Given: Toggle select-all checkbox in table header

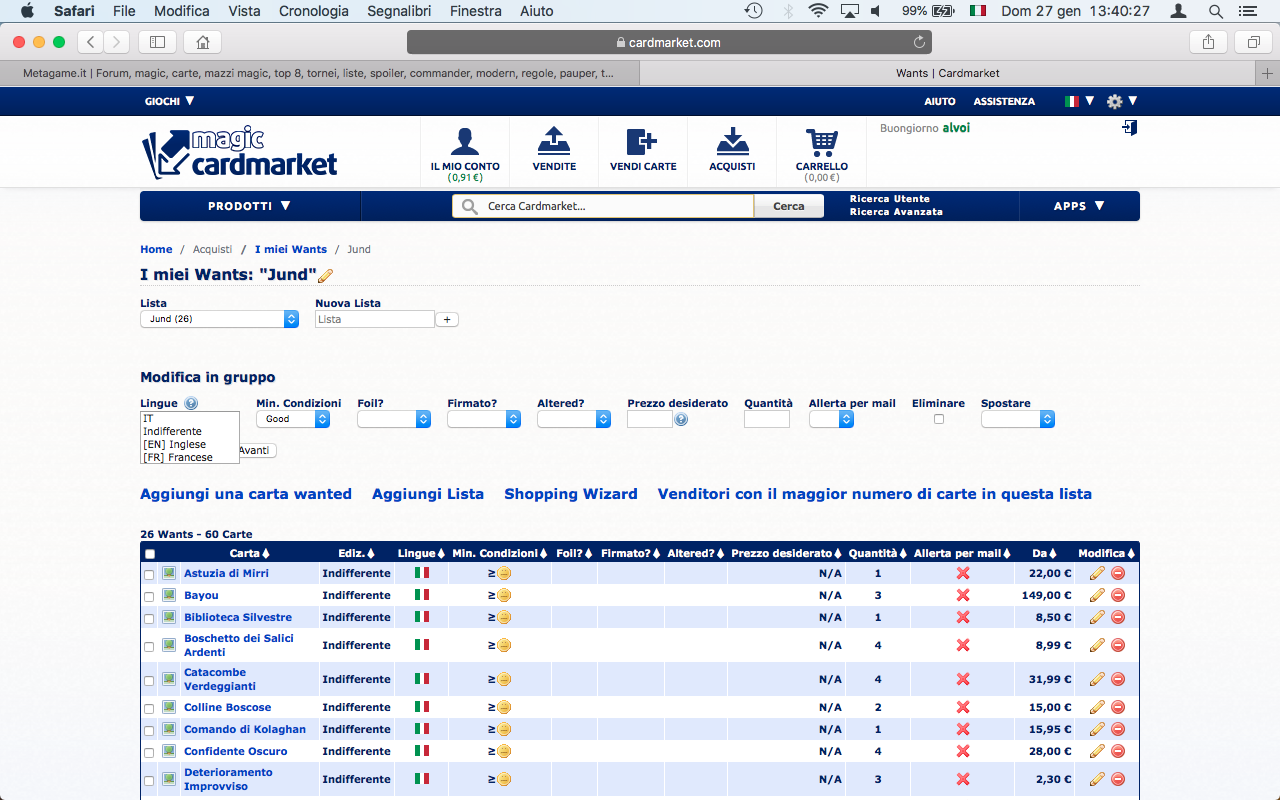Looking at the screenshot, I should [x=150, y=554].
